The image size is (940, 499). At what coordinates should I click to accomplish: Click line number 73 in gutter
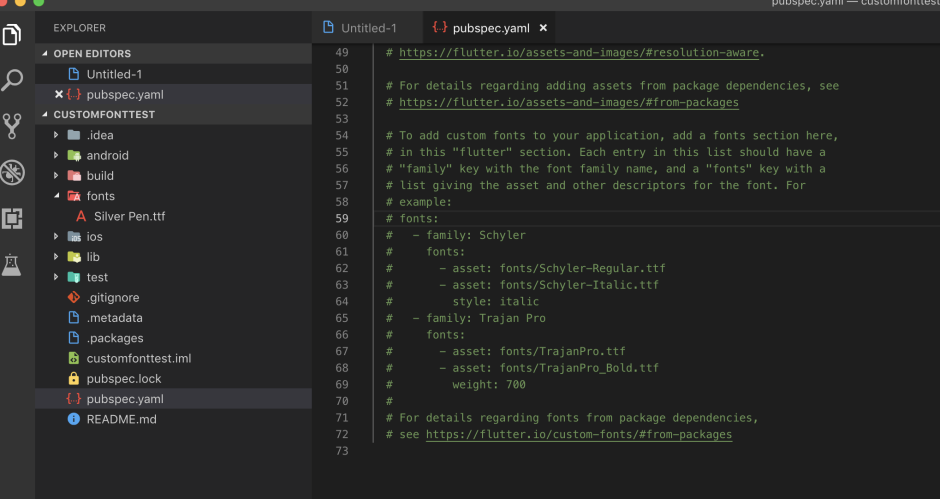click(x=342, y=451)
